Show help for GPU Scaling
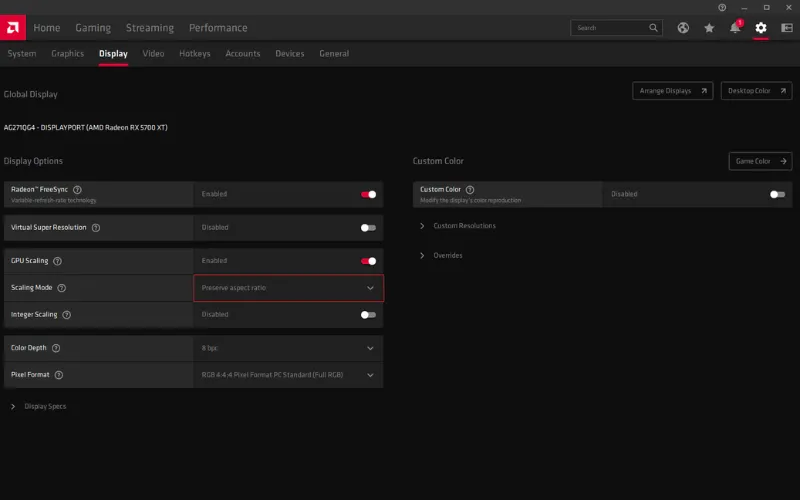 (x=57, y=261)
